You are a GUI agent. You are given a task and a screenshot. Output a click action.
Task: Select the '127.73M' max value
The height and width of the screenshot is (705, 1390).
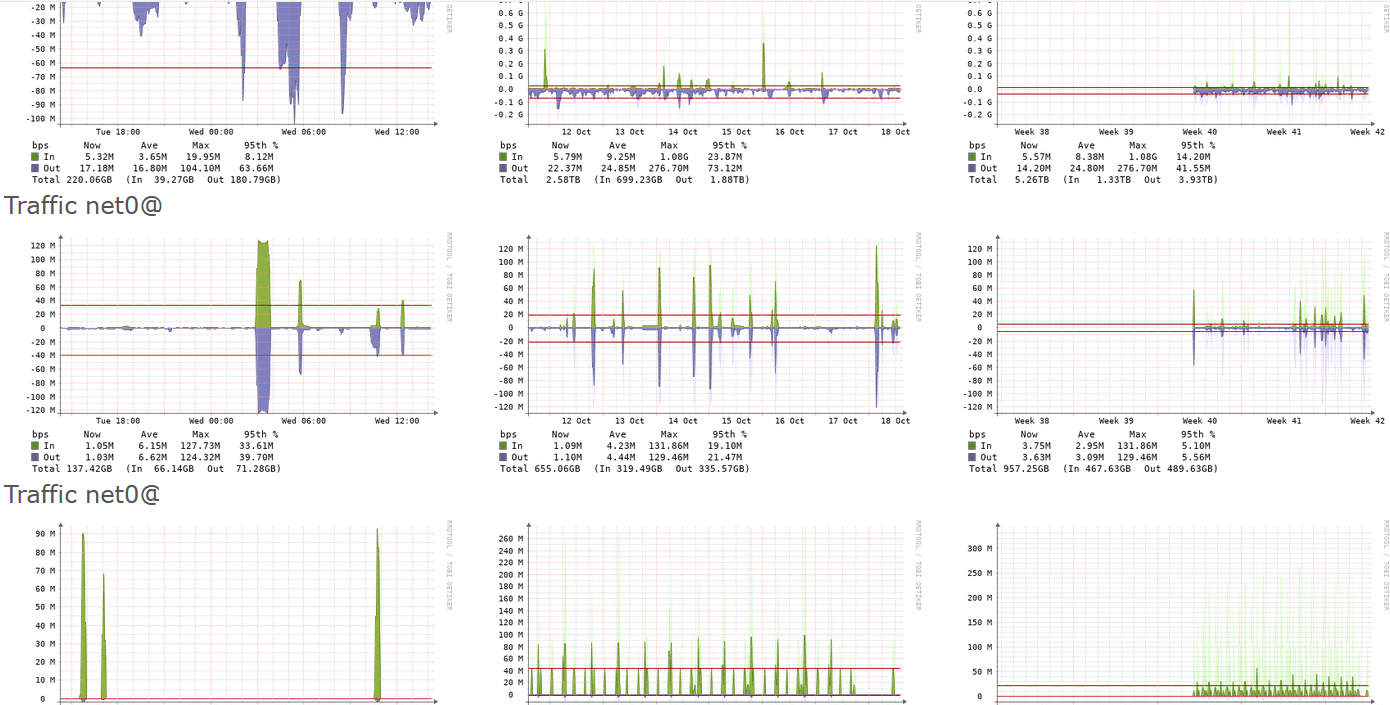[201, 446]
